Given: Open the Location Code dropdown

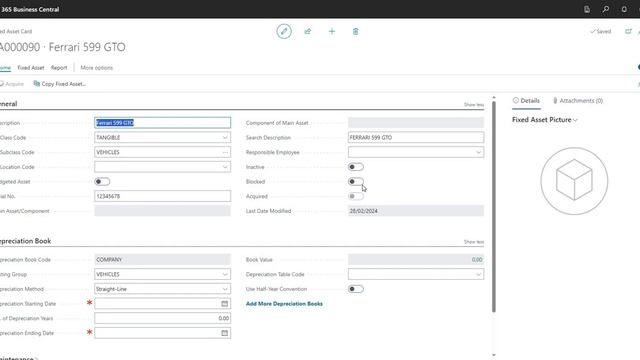Looking at the screenshot, I should coord(225,167).
